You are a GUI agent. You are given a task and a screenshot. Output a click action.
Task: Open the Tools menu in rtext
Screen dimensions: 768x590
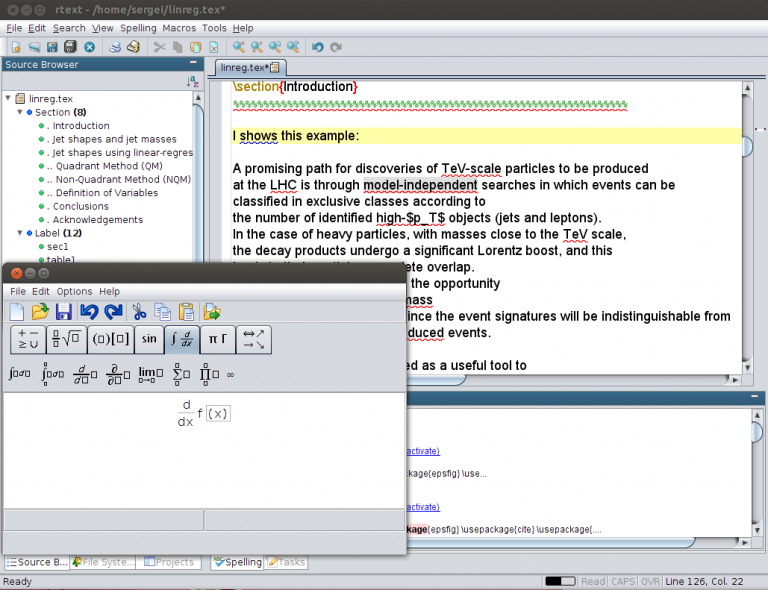click(214, 28)
